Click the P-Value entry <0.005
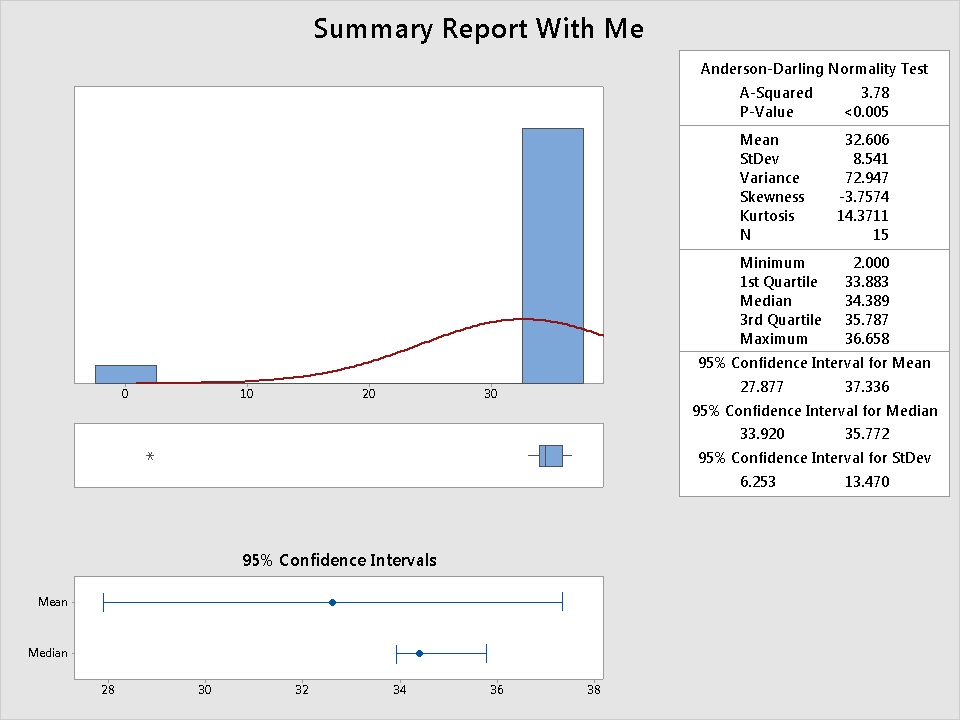This screenshot has width=960, height=720. tap(866, 112)
